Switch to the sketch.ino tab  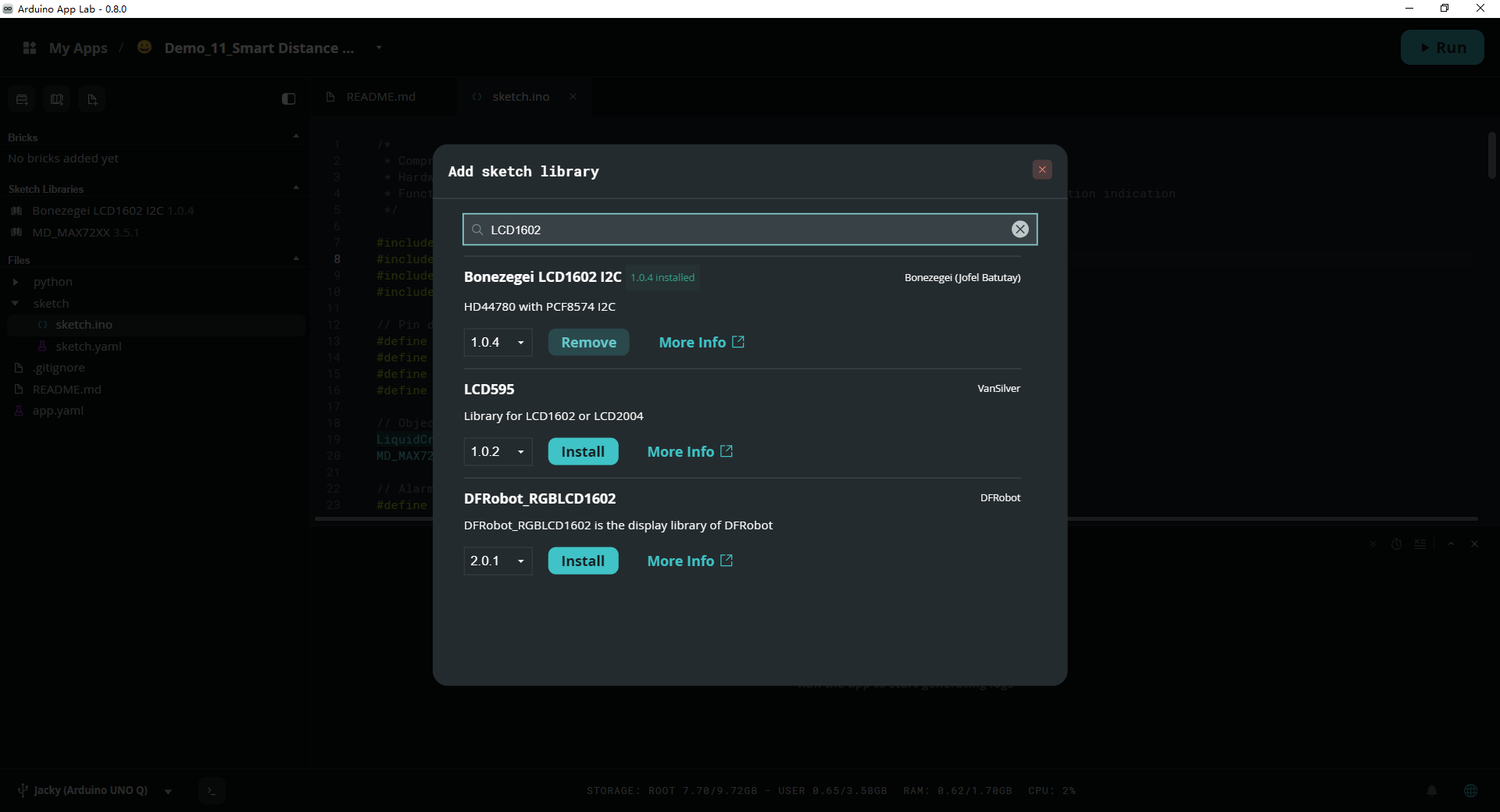(x=521, y=97)
